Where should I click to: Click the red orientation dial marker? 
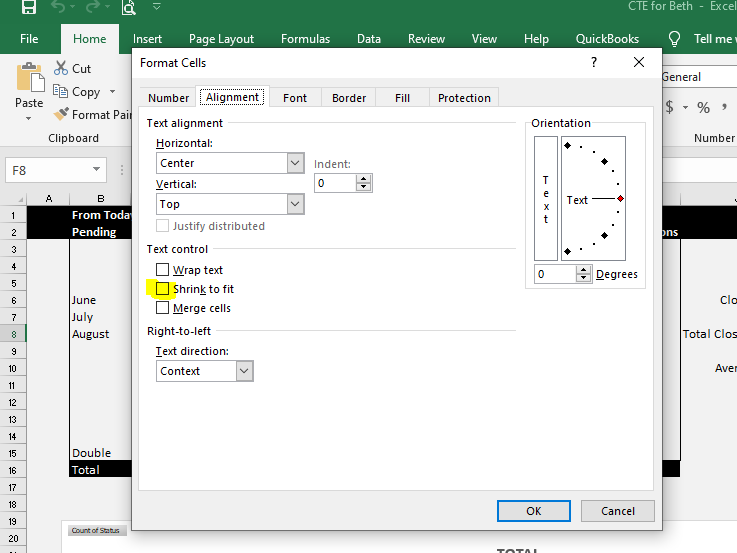pos(620,199)
